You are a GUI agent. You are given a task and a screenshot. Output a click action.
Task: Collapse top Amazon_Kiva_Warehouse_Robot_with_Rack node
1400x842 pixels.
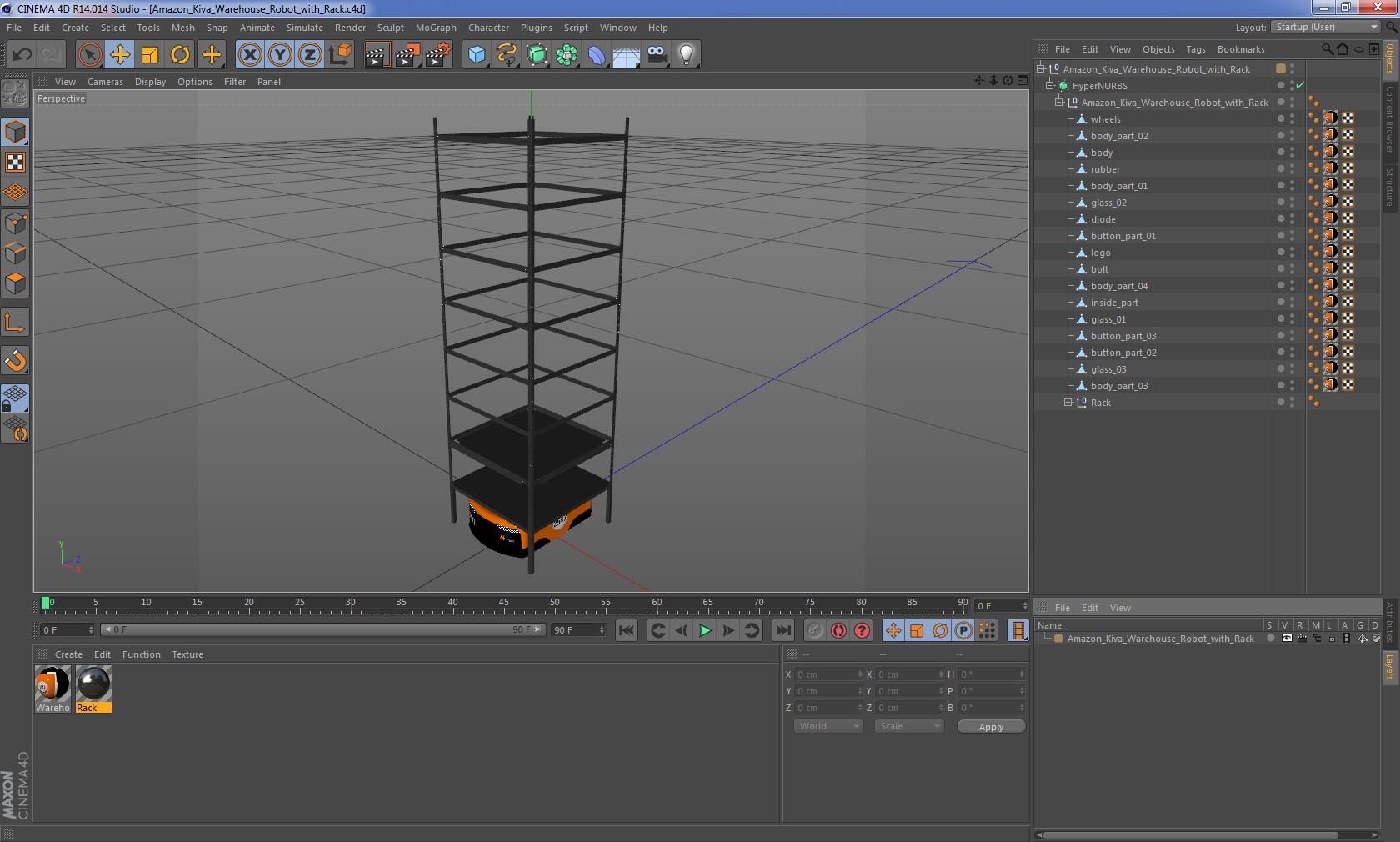point(1041,68)
